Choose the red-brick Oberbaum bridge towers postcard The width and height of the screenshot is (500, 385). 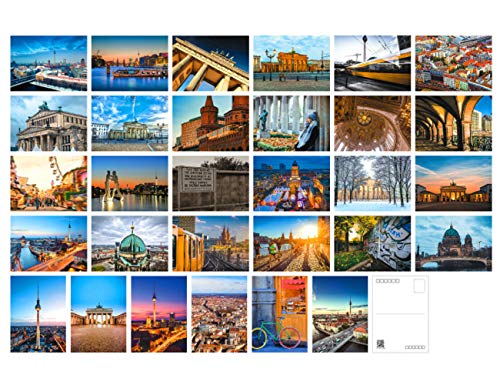coord(211,123)
